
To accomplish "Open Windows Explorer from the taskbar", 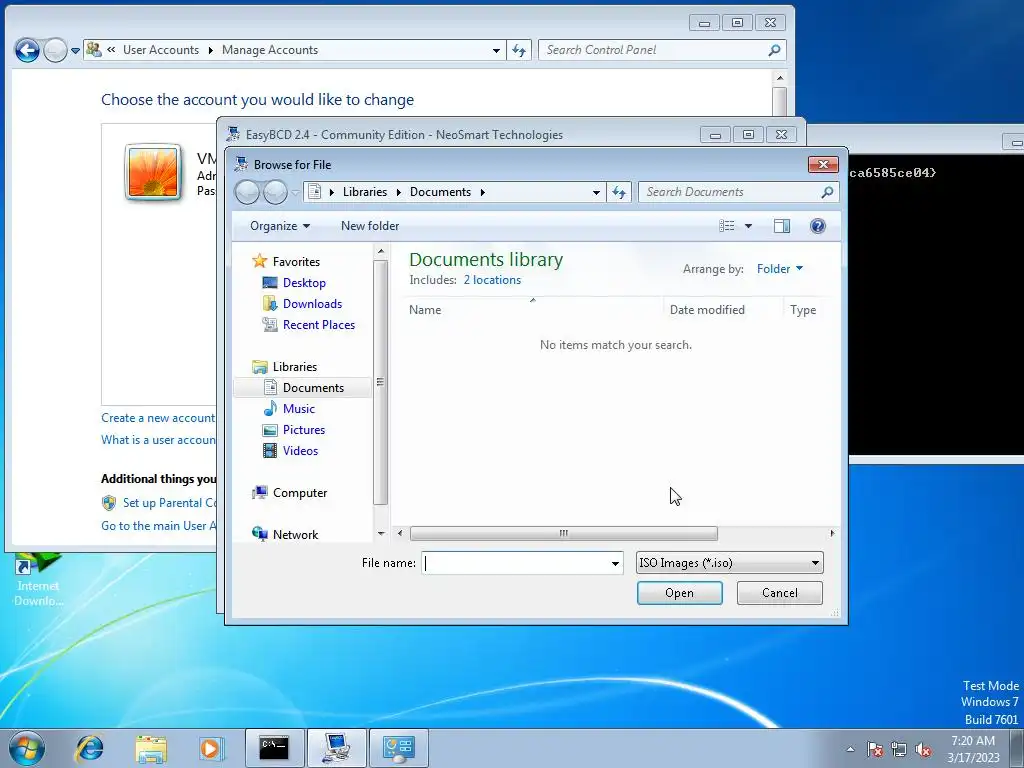I will click(x=151, y=748).
